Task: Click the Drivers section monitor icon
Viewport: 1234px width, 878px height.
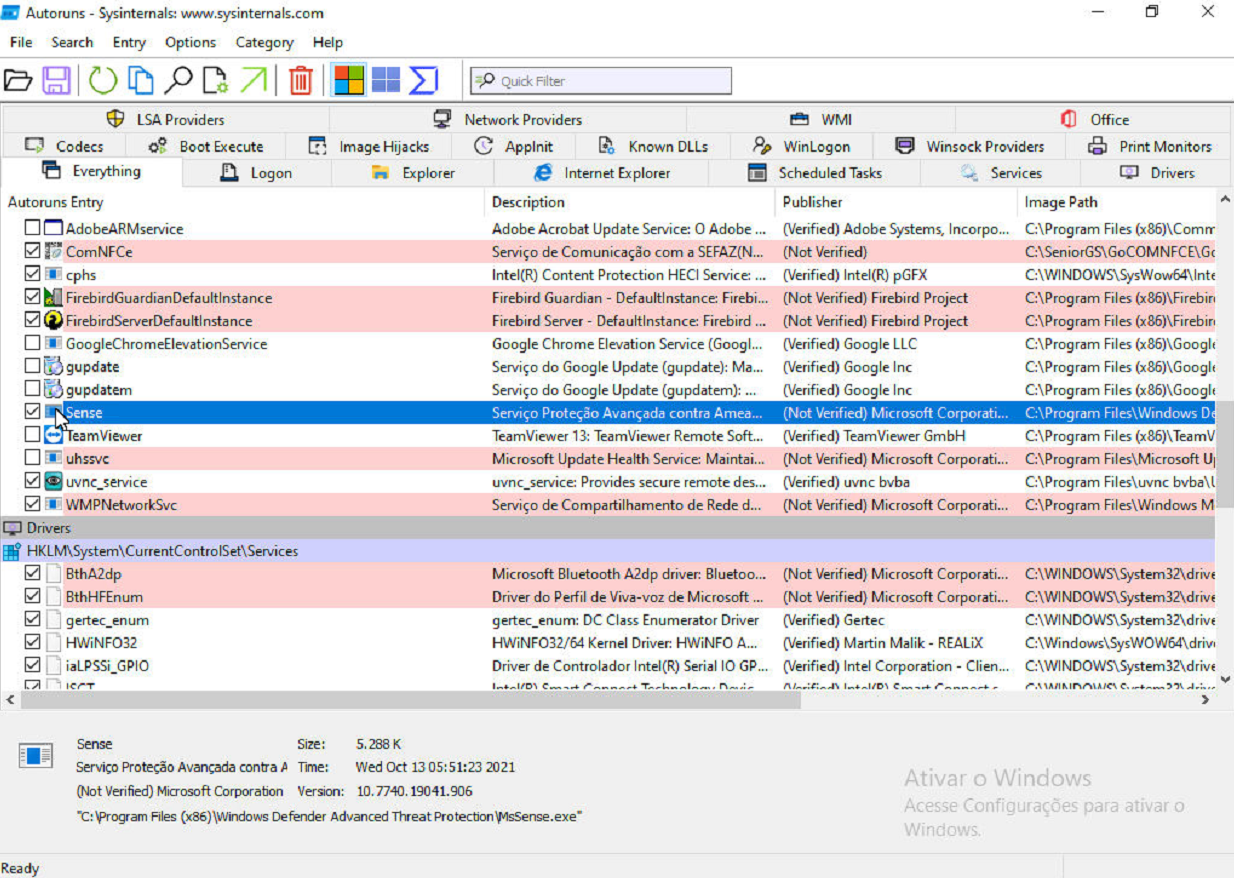Action: coord(12,528)
